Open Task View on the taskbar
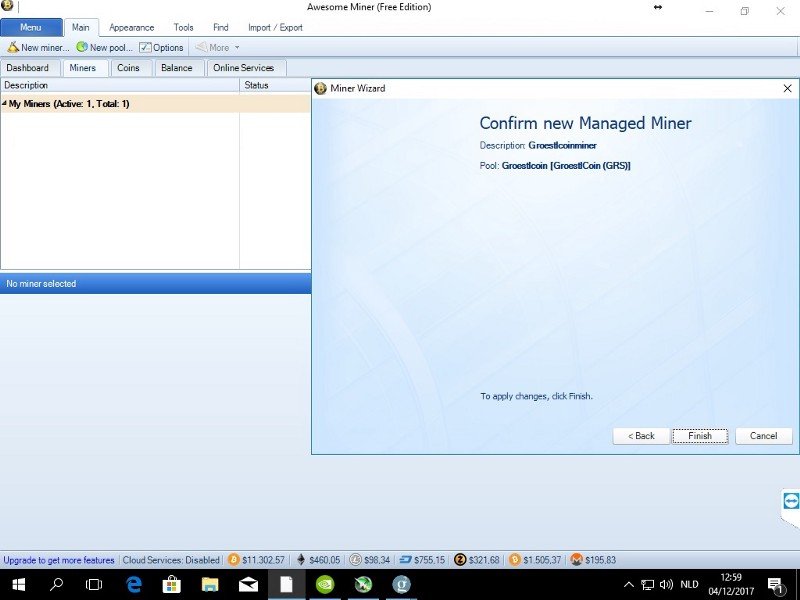The image size is (800, 600). [x=94, y=584]
